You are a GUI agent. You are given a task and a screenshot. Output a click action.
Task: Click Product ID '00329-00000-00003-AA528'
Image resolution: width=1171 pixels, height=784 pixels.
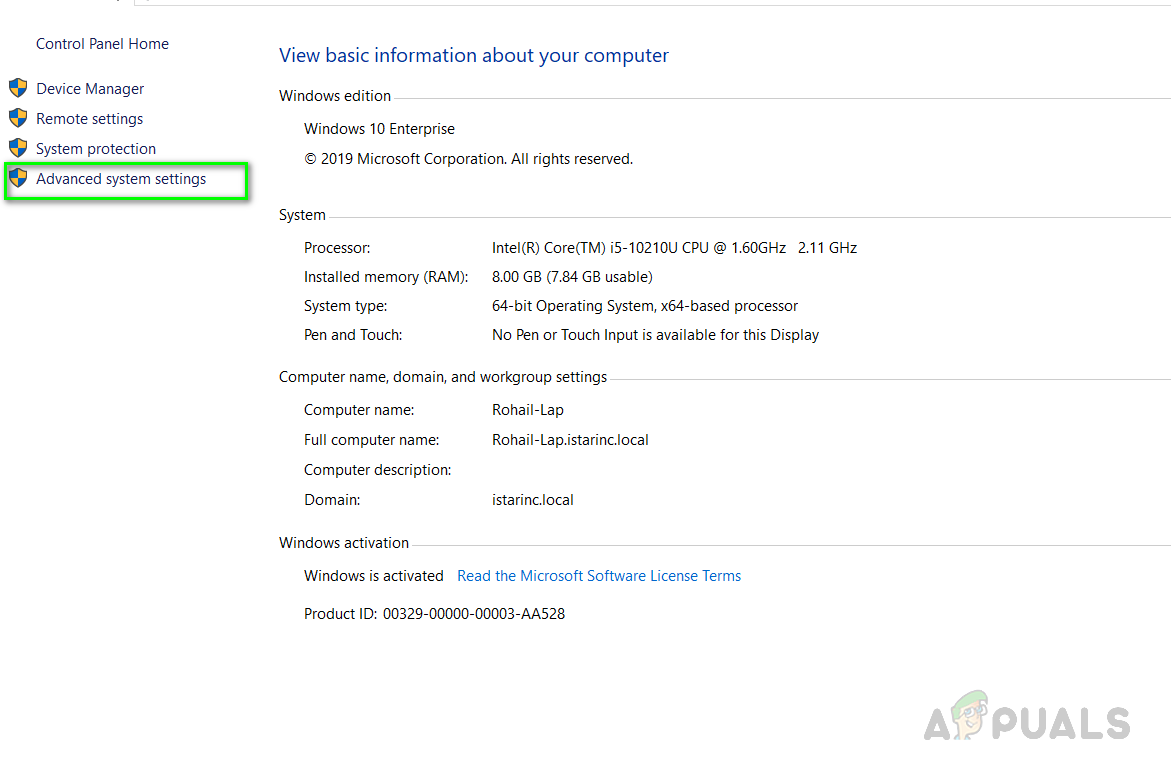tap(473, 614)
